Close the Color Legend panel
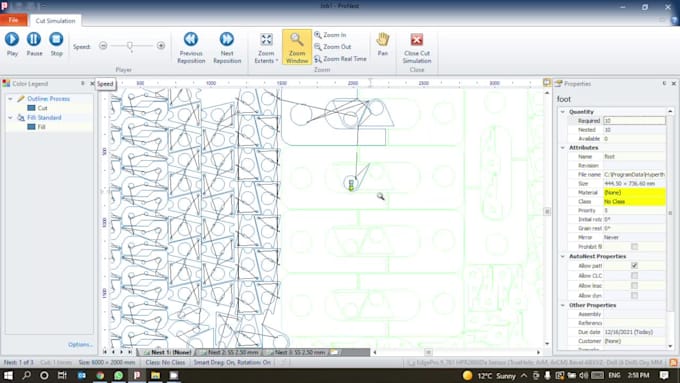Image resolution: width=680 pixels, height=383 pixels. pyautogui.click(x=92, y=83)
